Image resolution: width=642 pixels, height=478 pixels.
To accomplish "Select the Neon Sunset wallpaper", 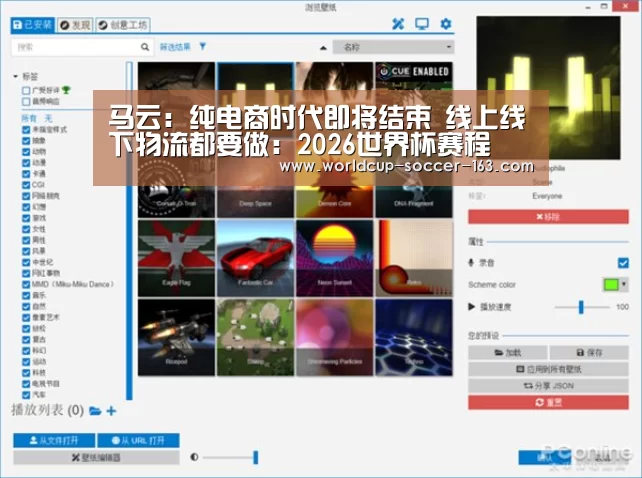I will (335, 258).
